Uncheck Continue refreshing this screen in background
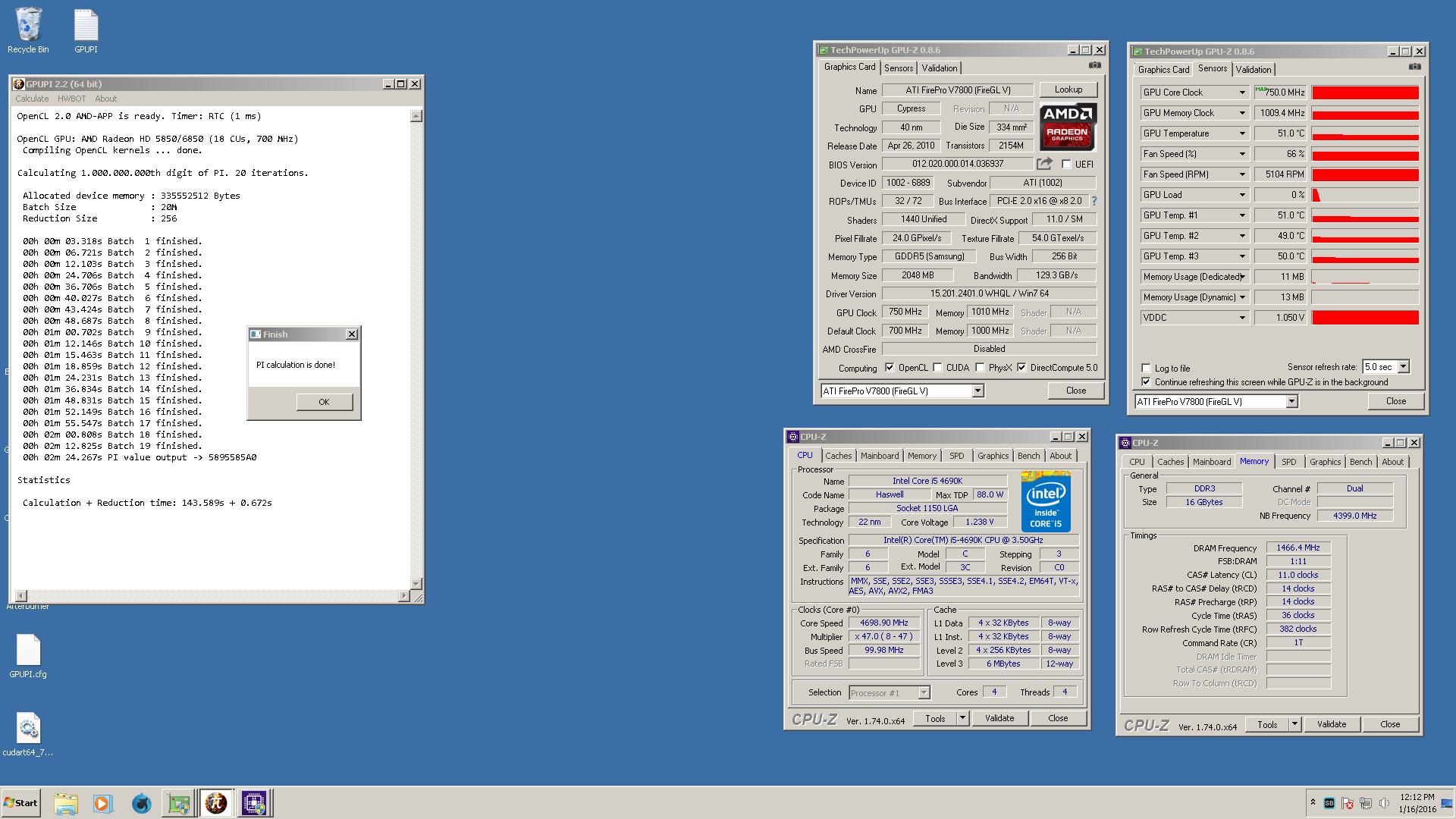This screenshot has height=819, width=1456. tap(1146, 381)
